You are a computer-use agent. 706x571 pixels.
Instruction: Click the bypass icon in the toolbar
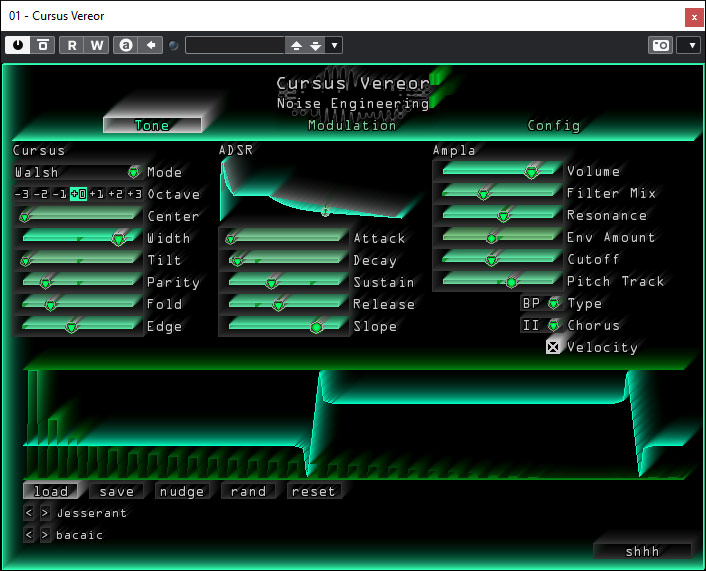(x=43, y=45)
